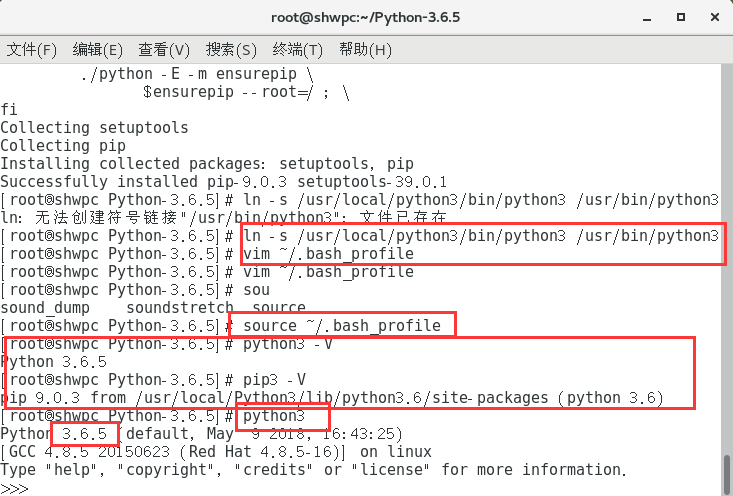Screen dimensions: 733x496
Task: Close the terminal window
Action: tap(714, 17)
